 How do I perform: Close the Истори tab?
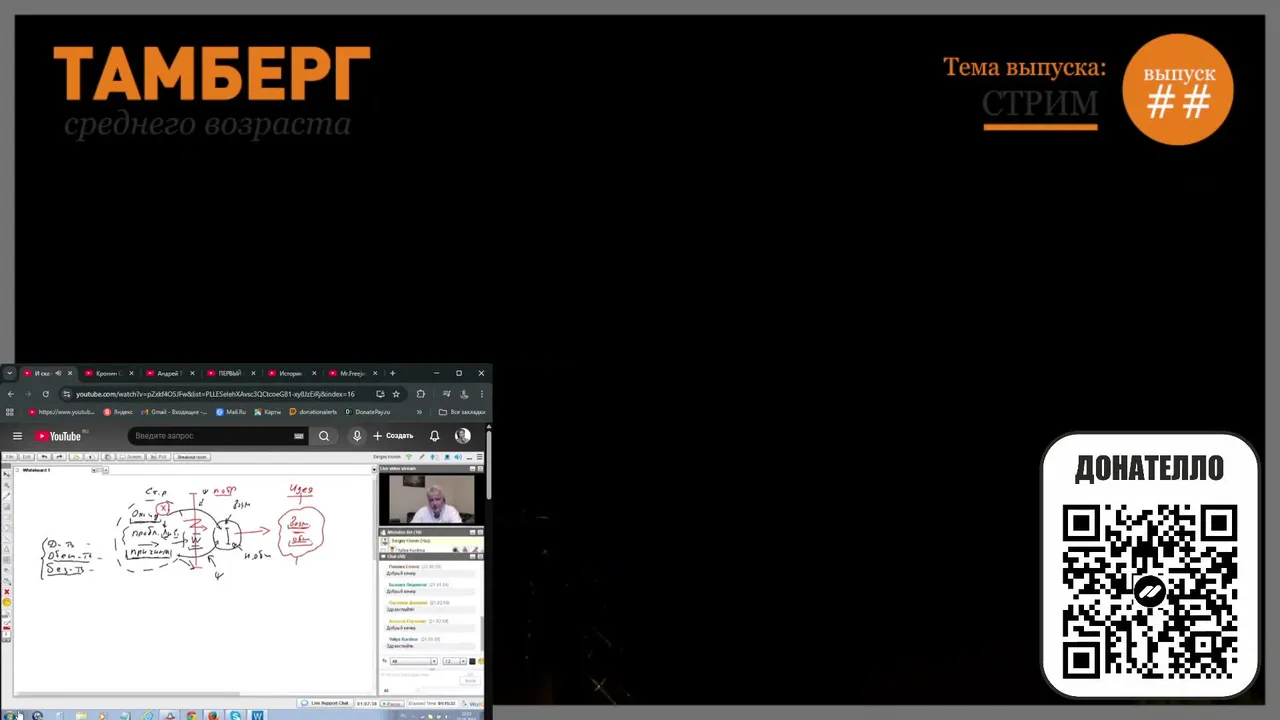pyautogui.click(x=314, y=373)
